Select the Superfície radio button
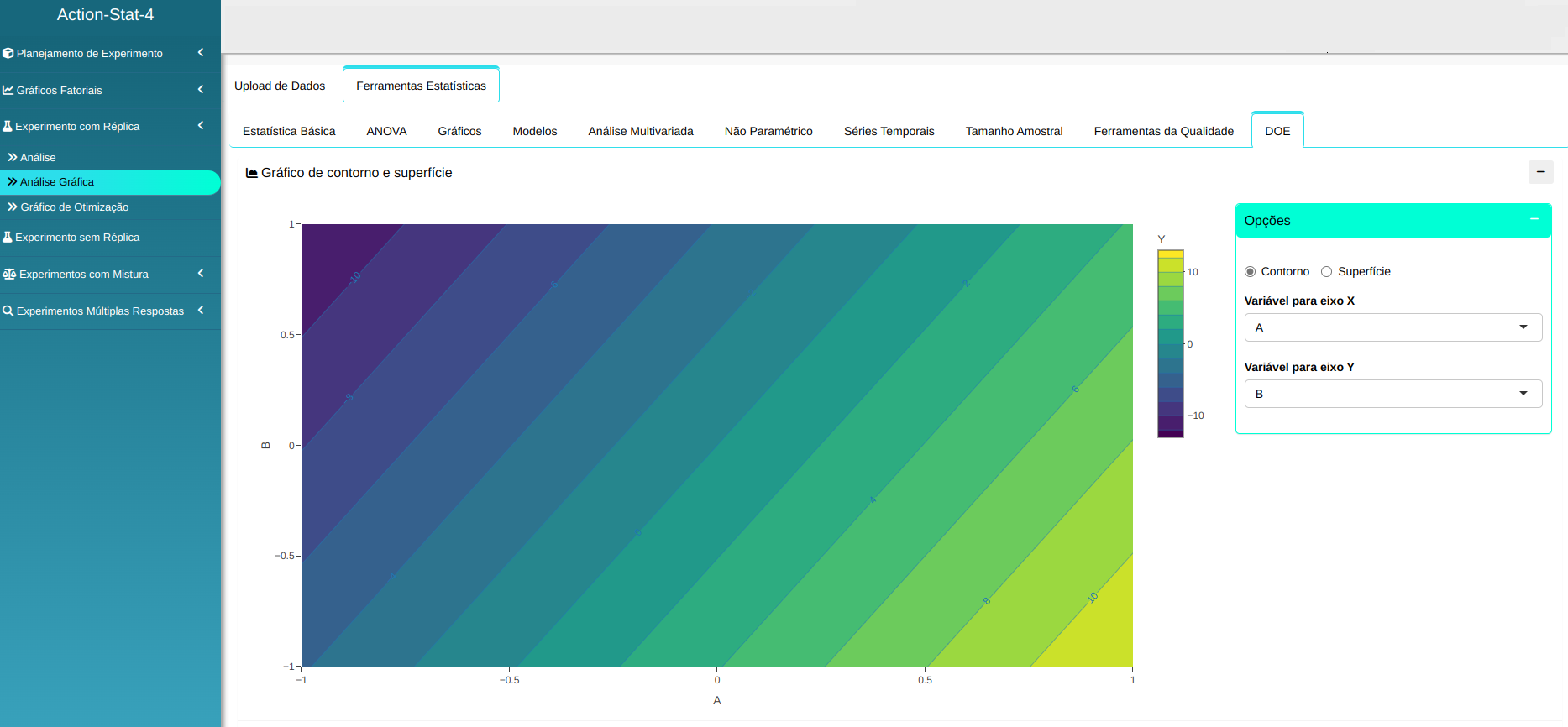 tap(1326, 271)
